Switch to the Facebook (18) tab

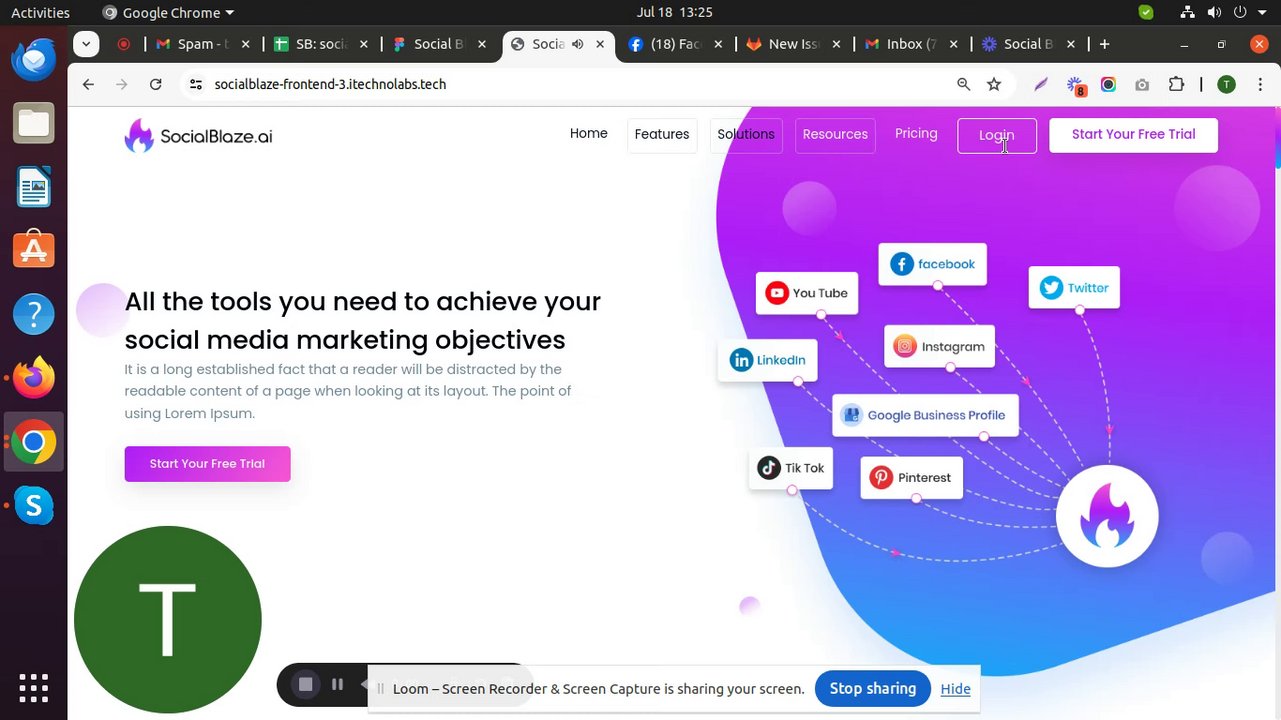676,44
